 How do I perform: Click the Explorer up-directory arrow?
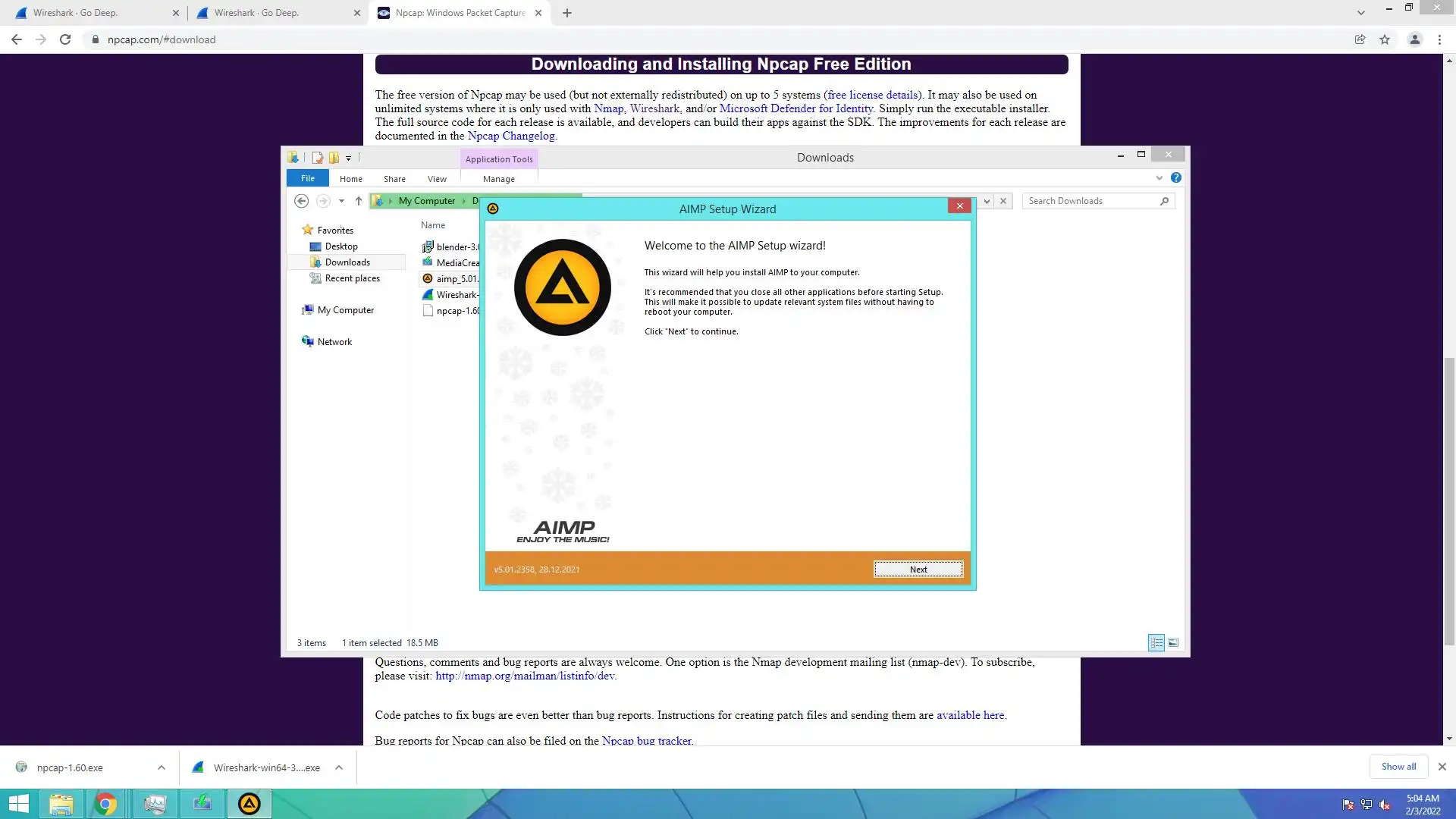tap(358, 201)
